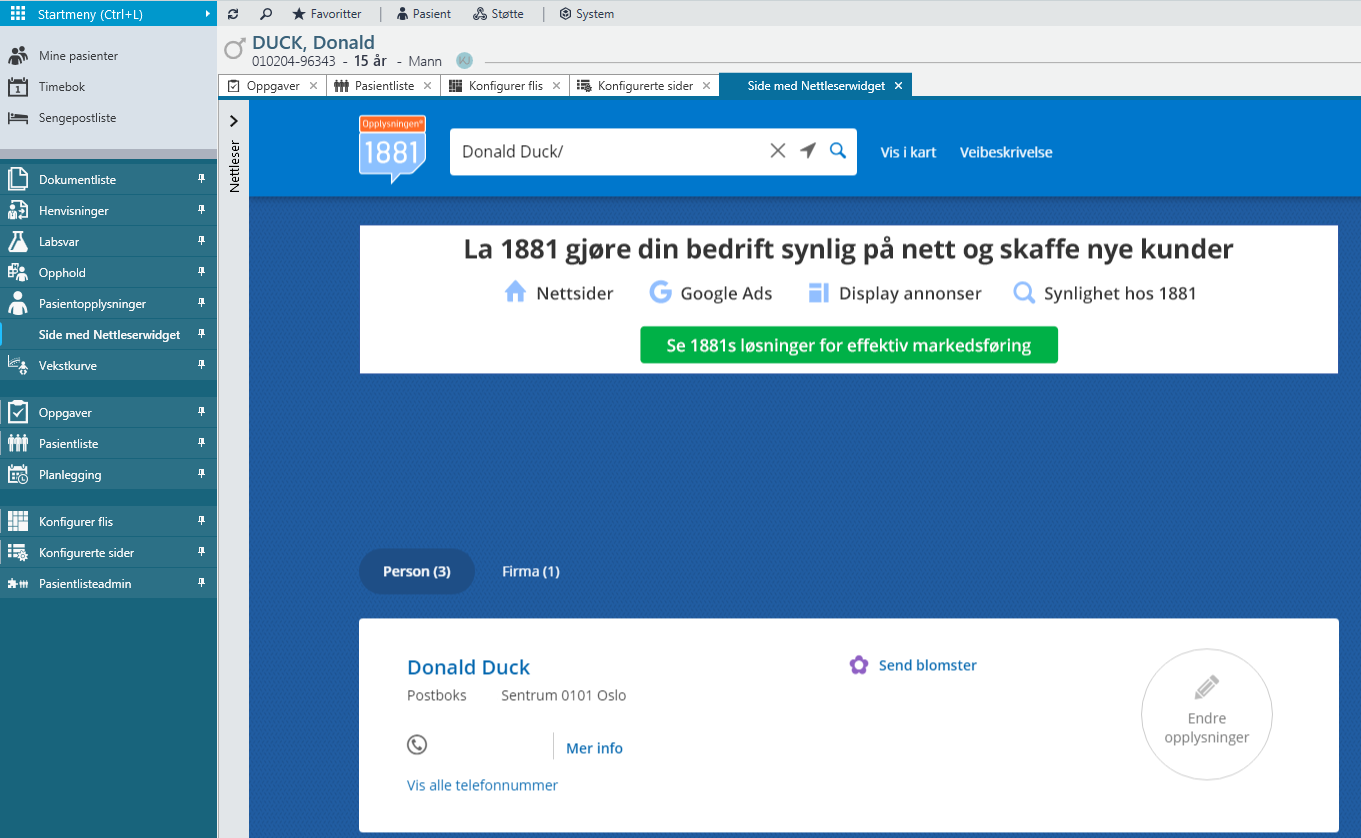Toggle the pin next to Vekstkurve
This screenshot has width=1361, height=838.
click(201, 365)
